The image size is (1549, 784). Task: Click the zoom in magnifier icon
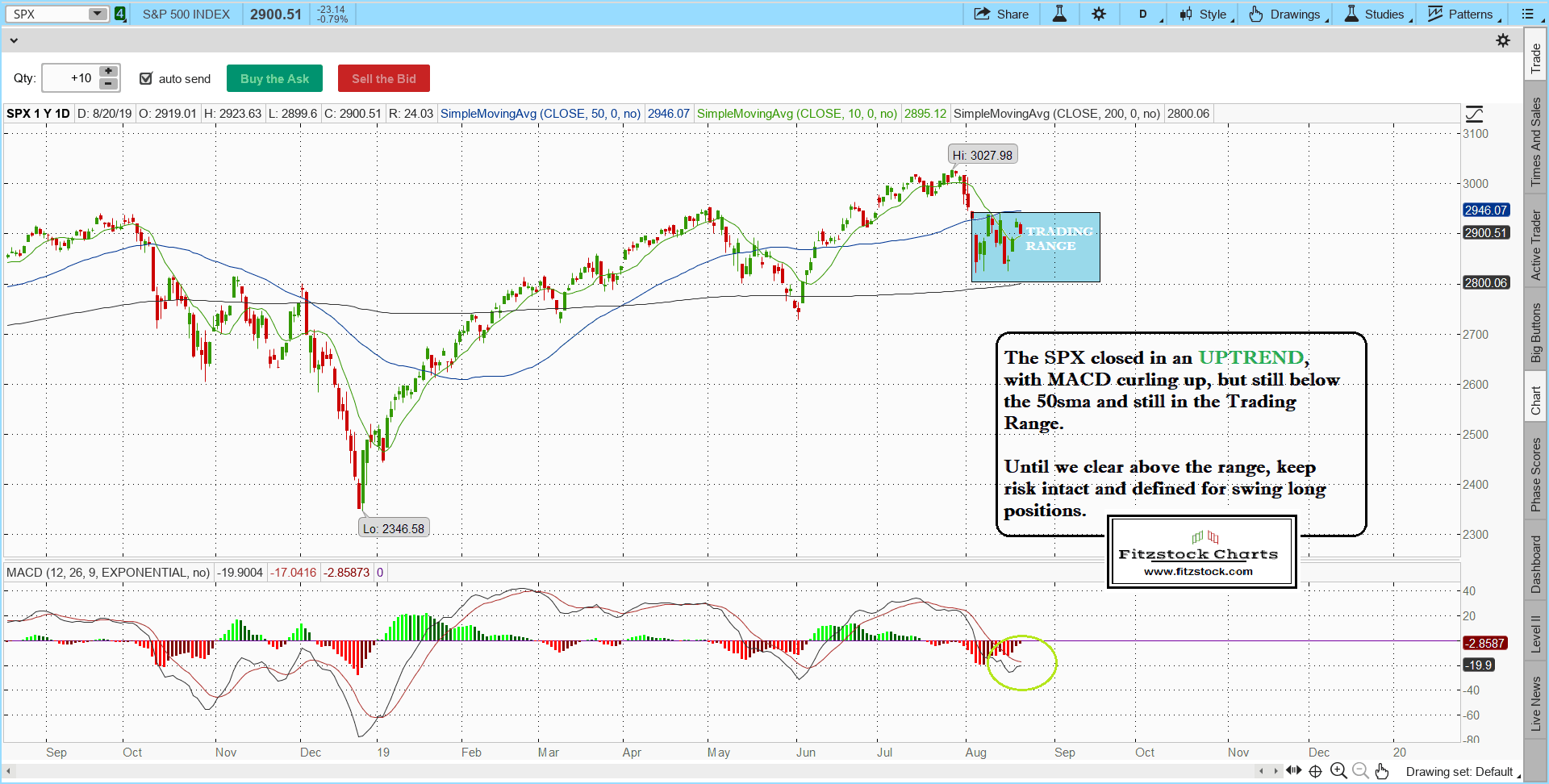click(x=1338, y=771)
